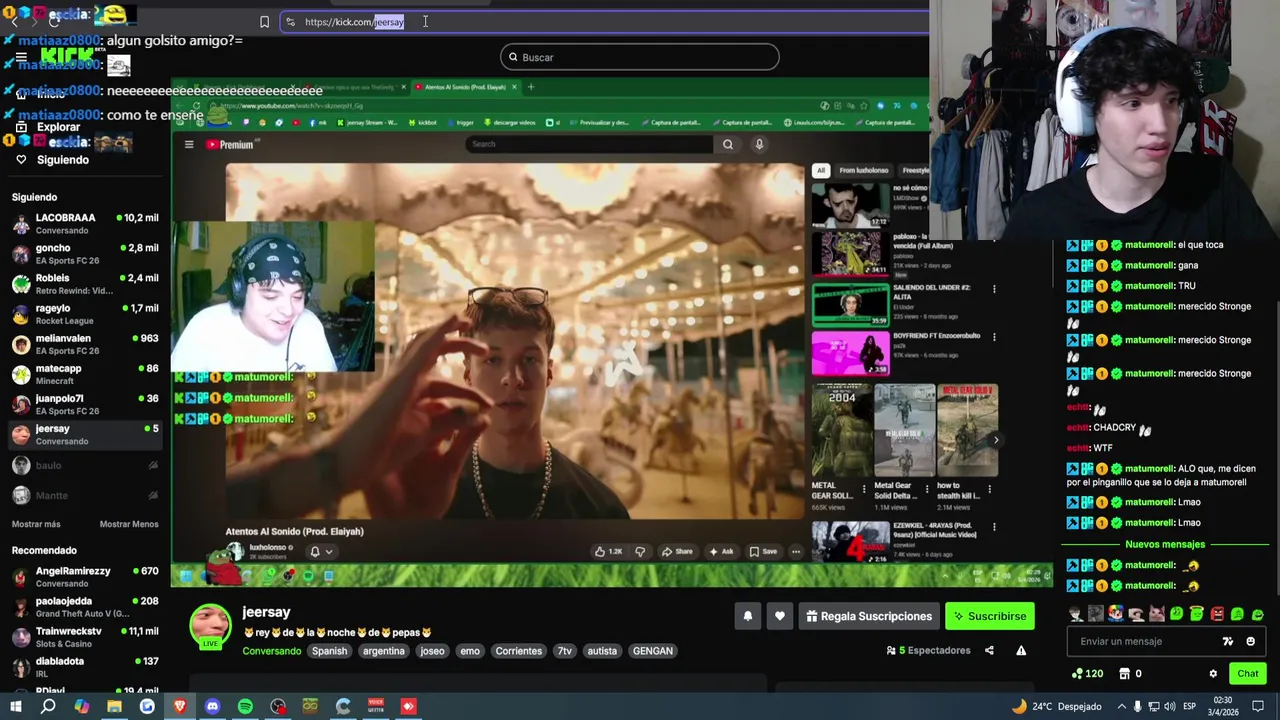Open Spotify from the taskbar
The width and height of the screenshot is (1280, 720).
coord(245,706)
